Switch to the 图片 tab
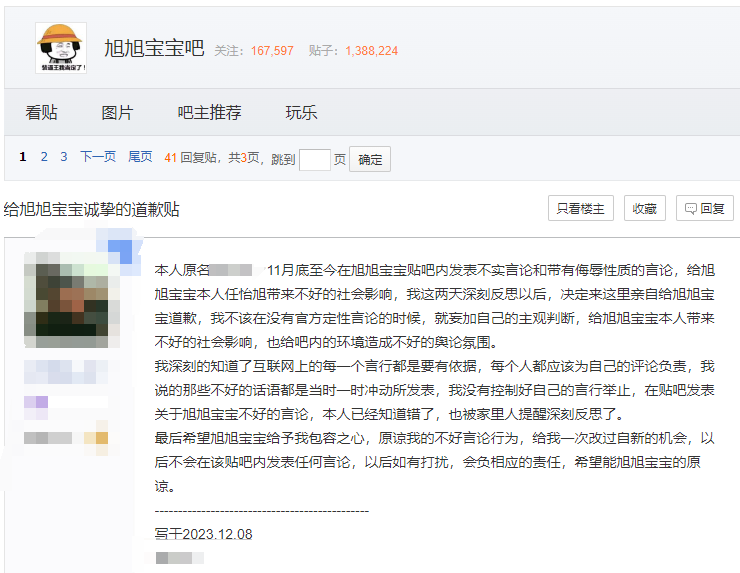This screenshot has width=740, height=573. [x=118, y=112]
